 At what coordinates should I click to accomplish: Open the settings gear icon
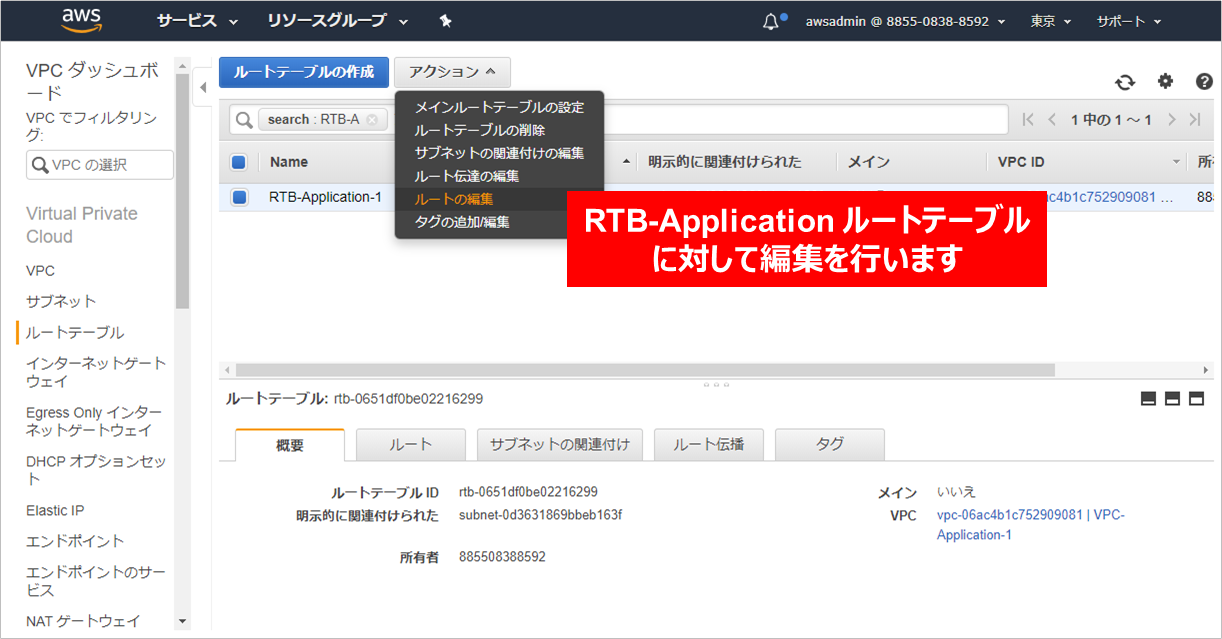pos(1165,82)
